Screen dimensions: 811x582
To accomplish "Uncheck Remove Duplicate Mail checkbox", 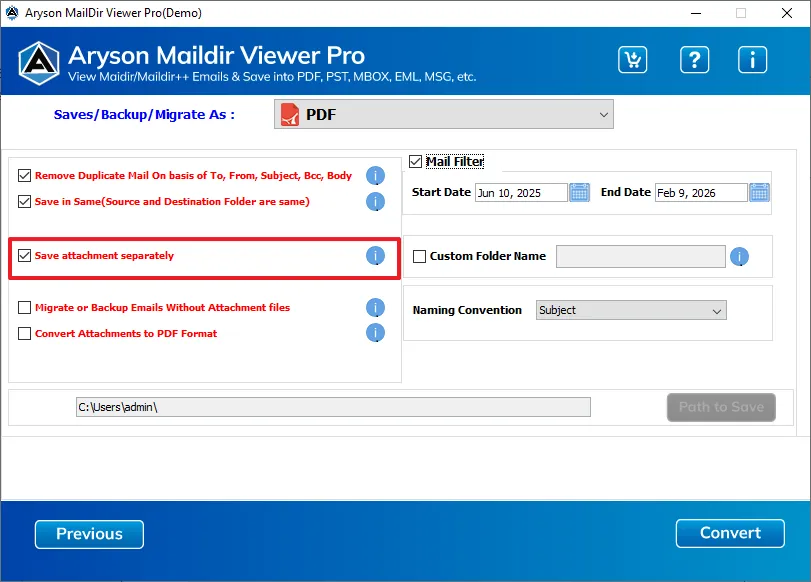I will click(x=24, y=176).
